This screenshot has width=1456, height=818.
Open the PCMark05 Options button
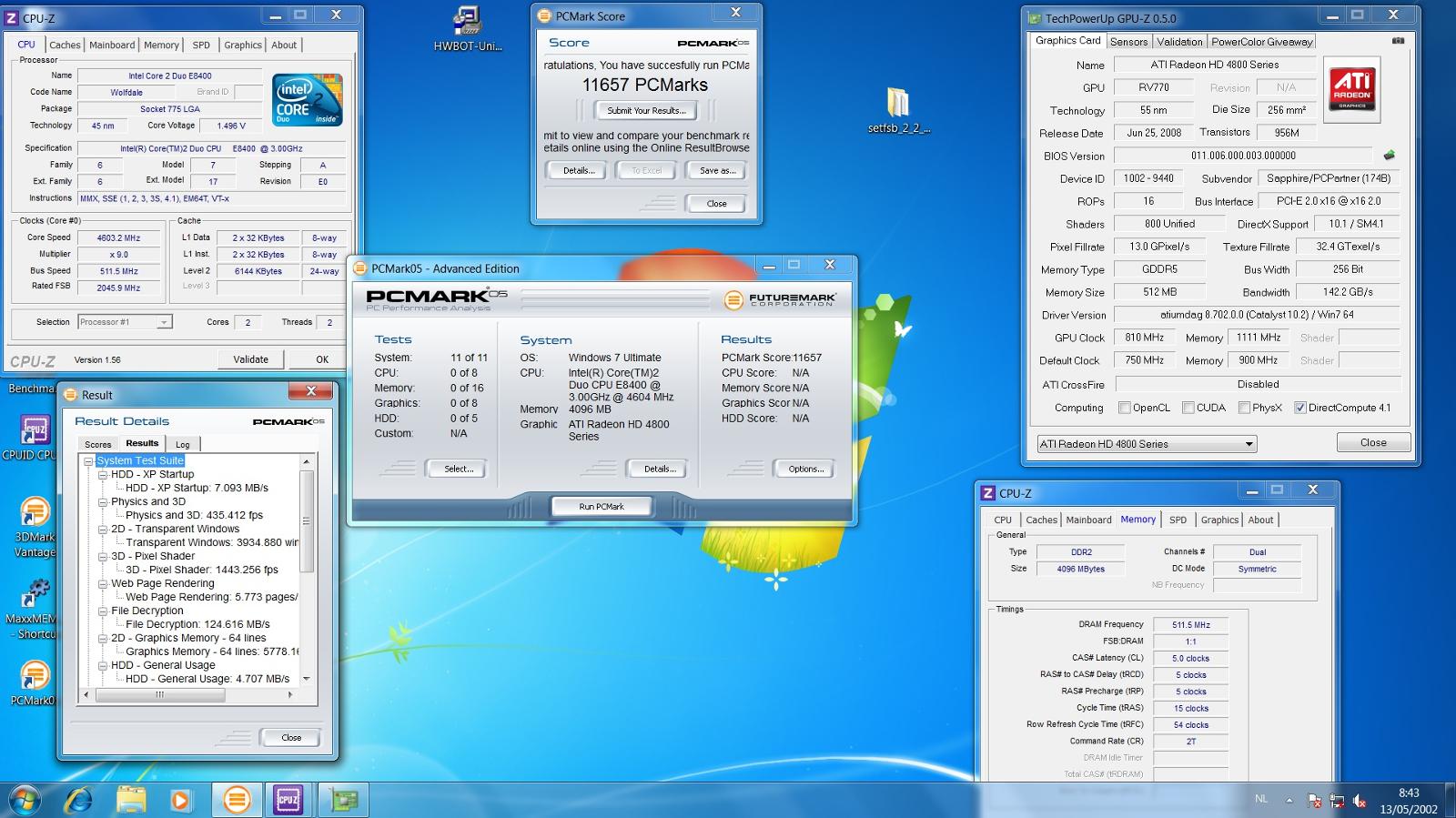pos(805,470)
